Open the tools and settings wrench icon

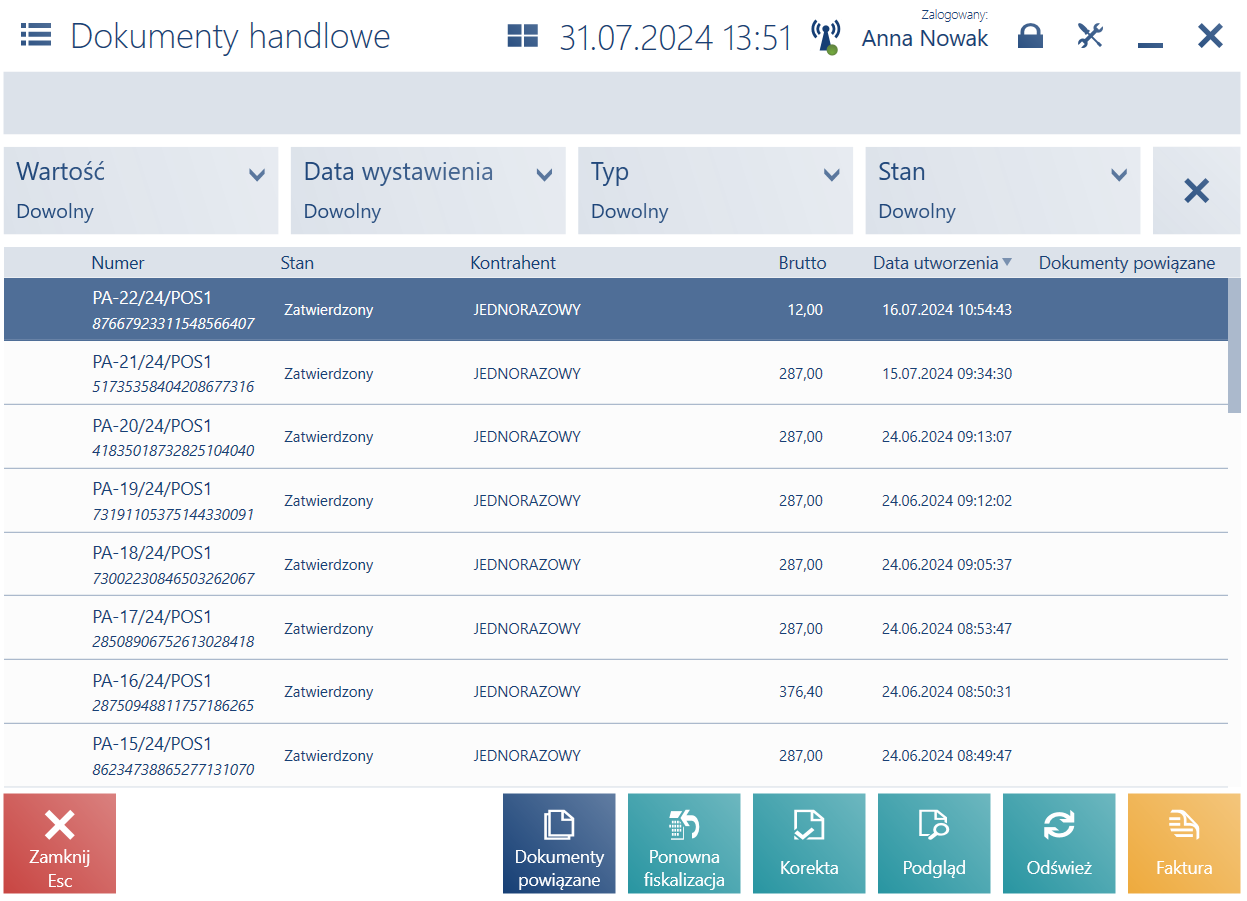(x=1090, y=36)
